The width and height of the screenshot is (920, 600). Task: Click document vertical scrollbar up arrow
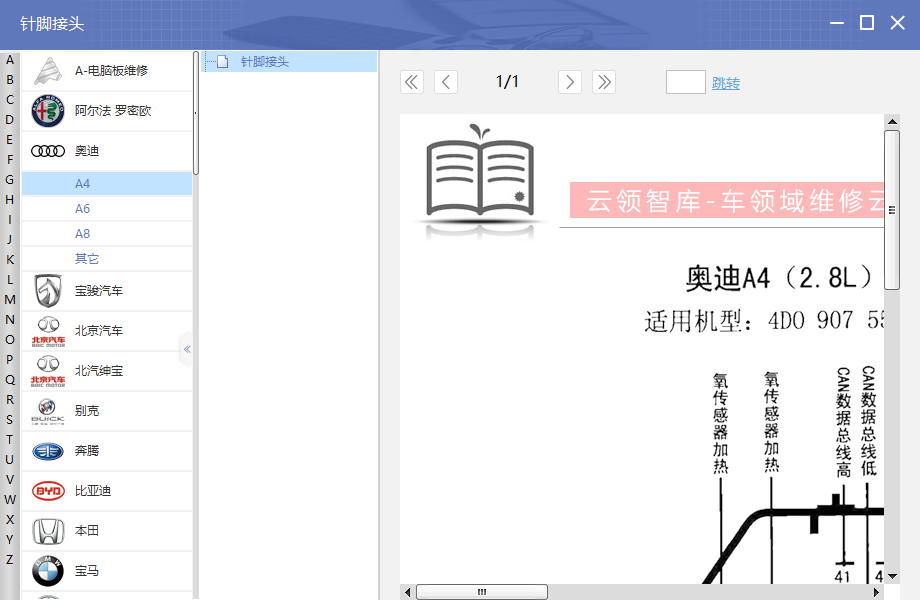point(892,121)
